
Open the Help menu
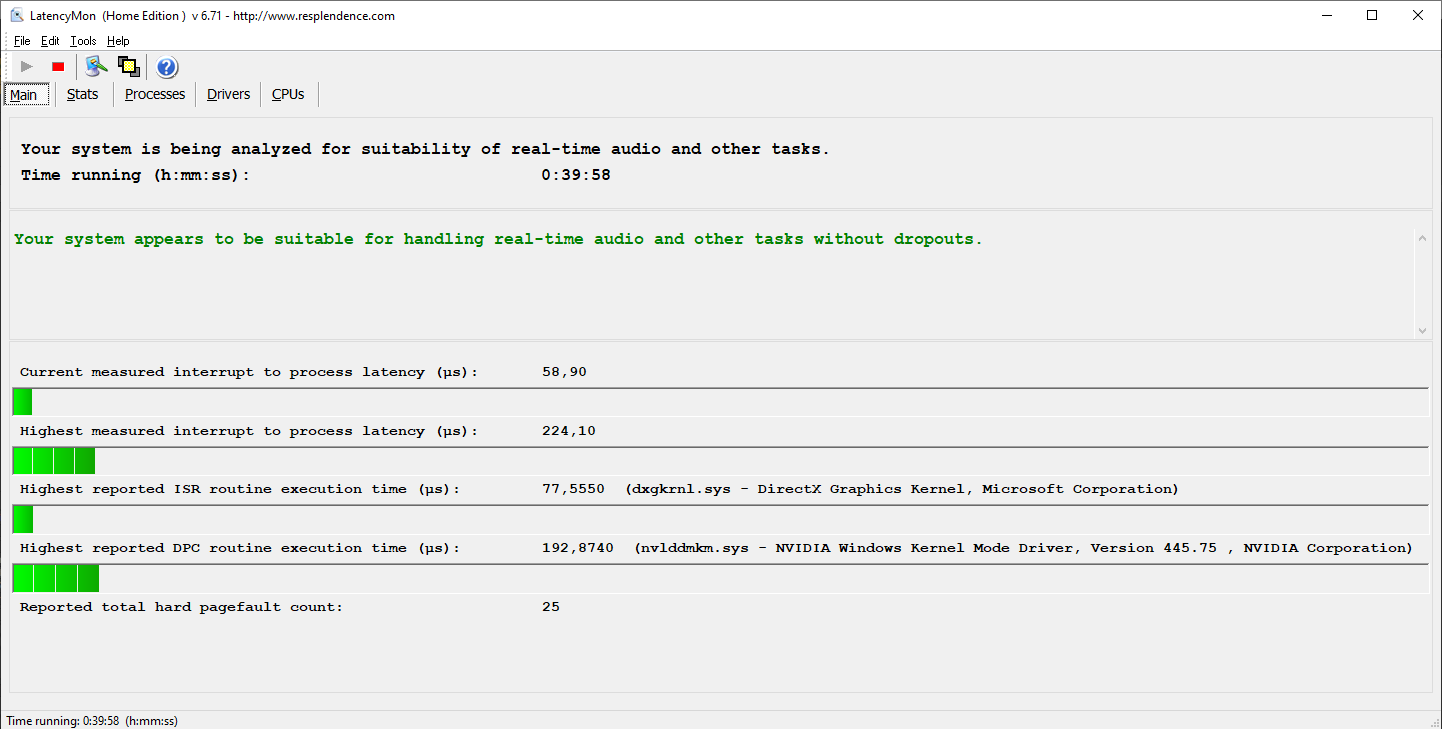point(118,41)
